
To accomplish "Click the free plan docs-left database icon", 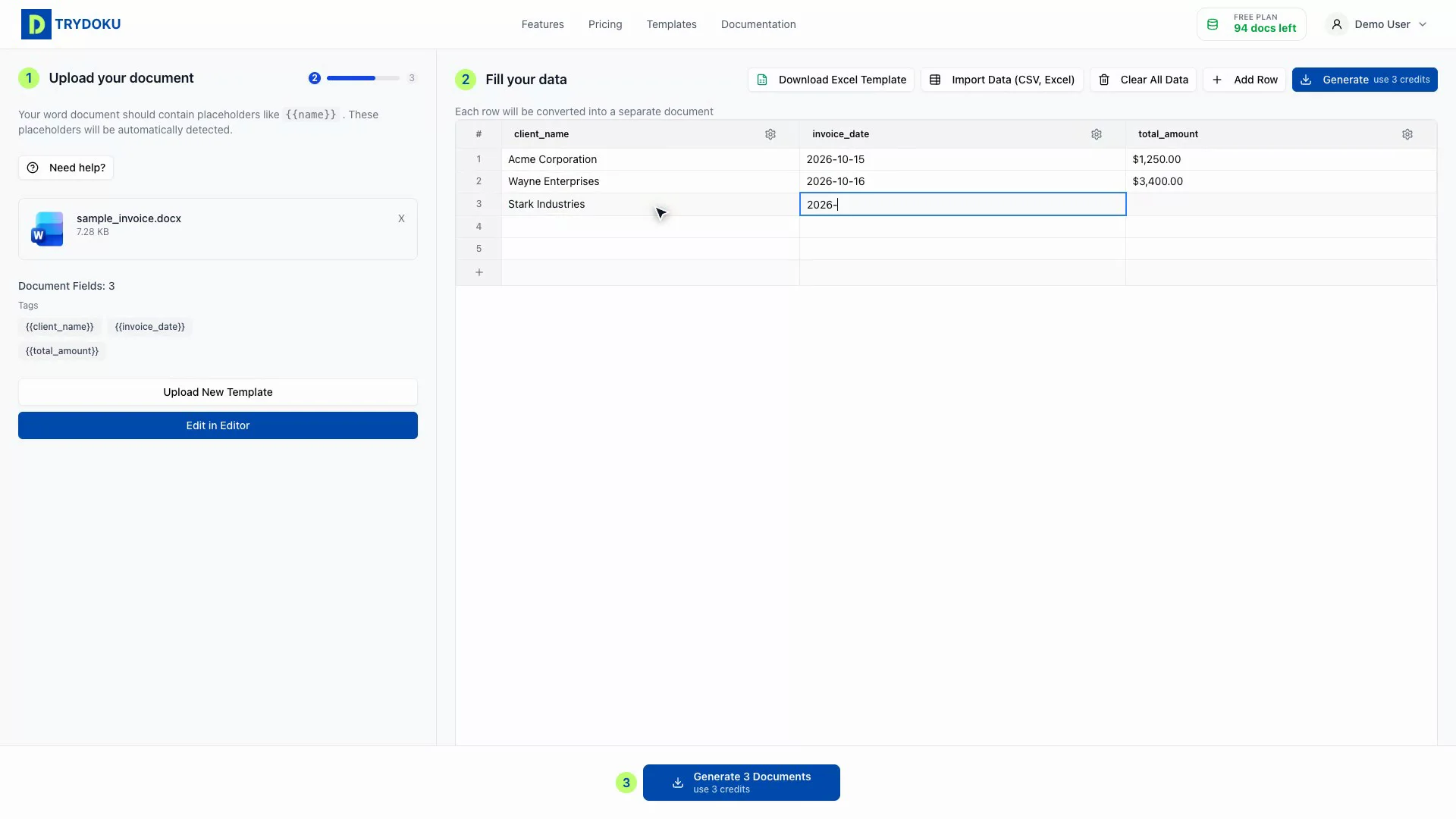I will tap(1213, 24).
